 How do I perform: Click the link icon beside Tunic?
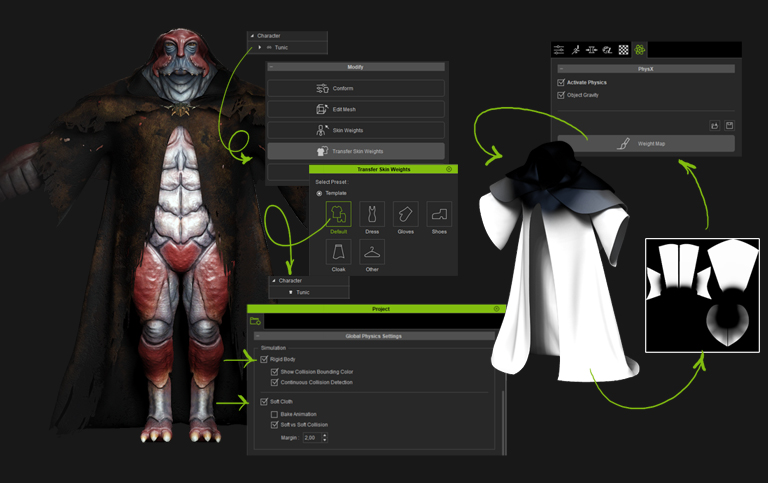click(x=269, y=48)
